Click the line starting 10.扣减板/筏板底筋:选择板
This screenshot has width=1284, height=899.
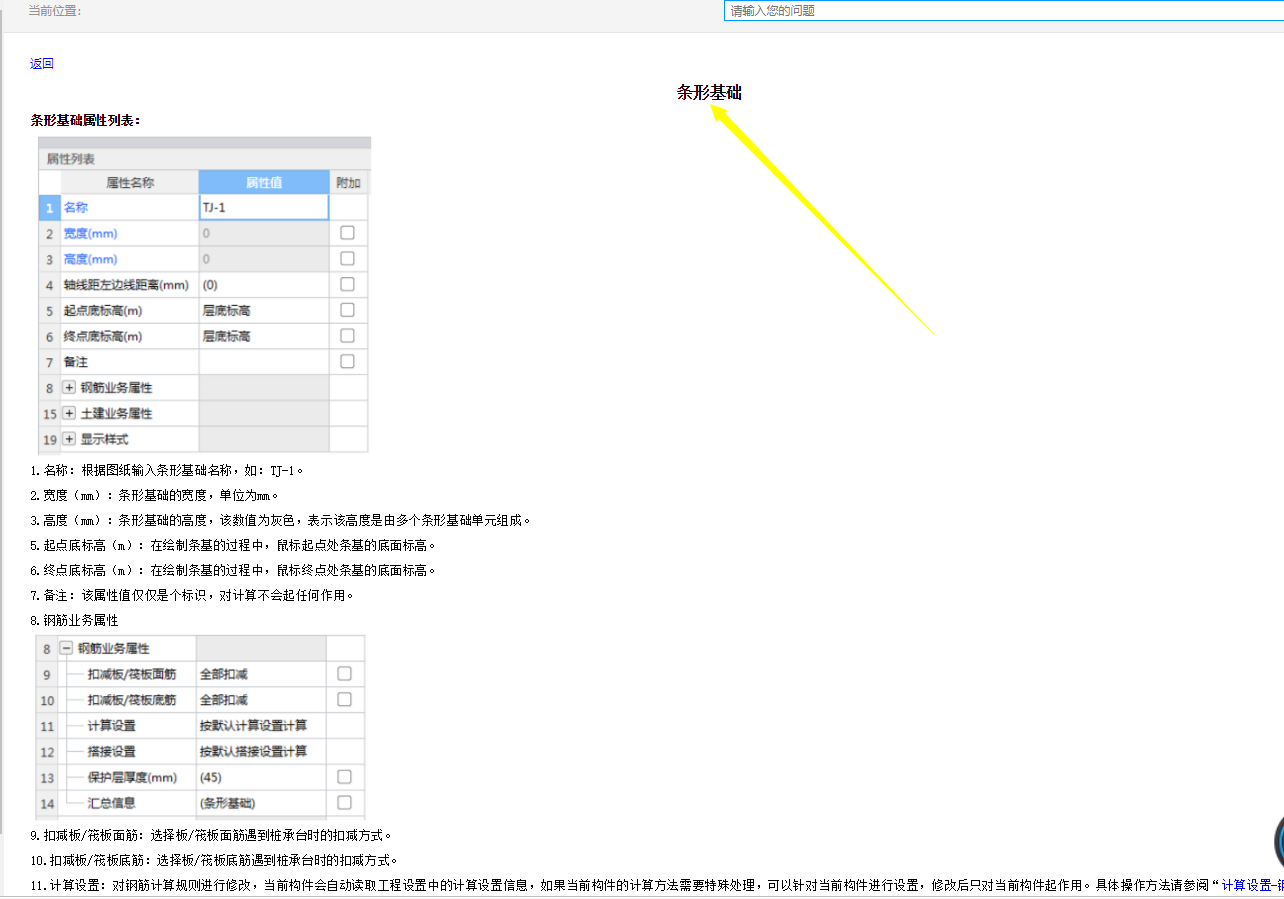(x=214, y=859)
